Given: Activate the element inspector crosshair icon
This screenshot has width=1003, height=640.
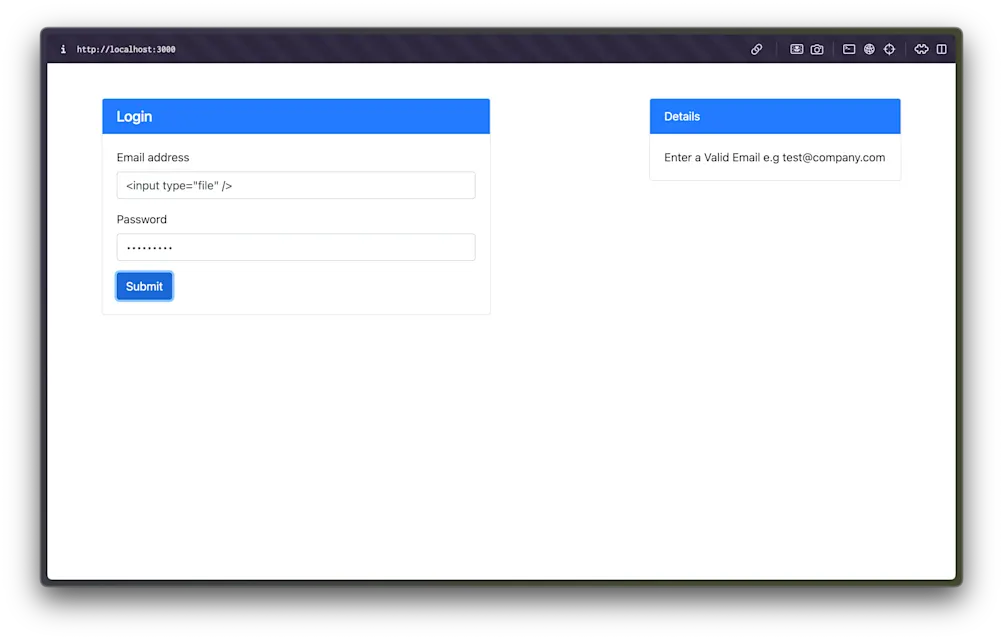Looking at the screenshot, I should [x=889, y=48].
